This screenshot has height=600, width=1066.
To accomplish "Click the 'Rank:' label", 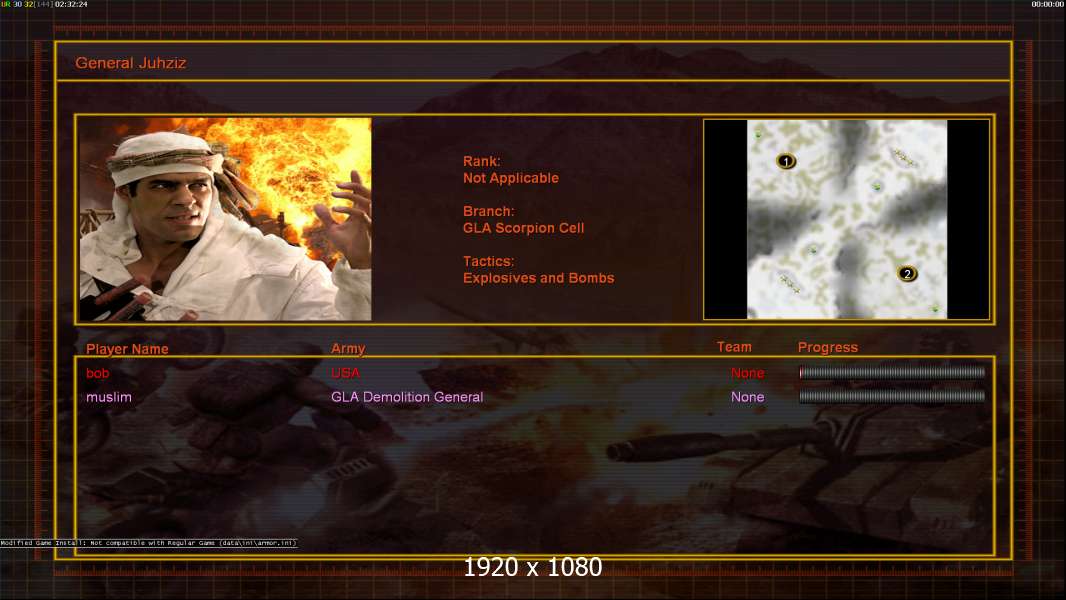I will [x=481, y=161].
